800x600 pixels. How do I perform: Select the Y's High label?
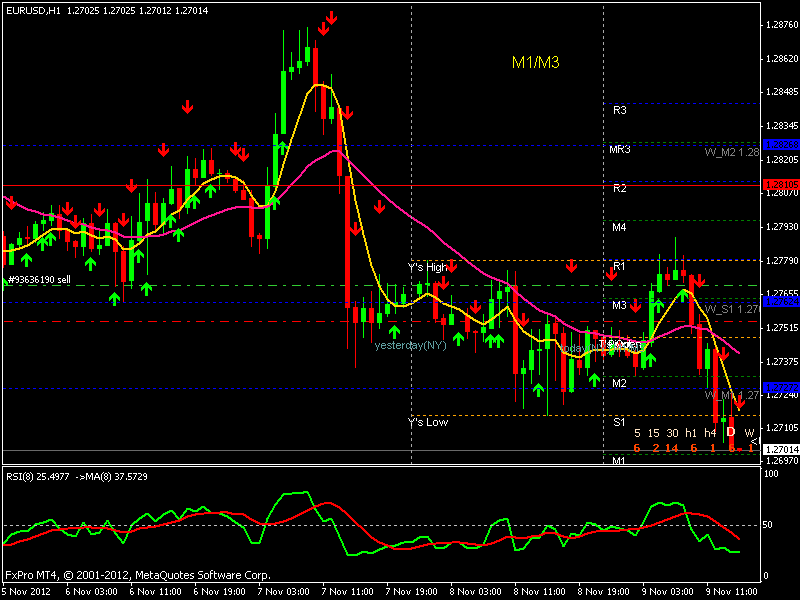click(x=427, y=267)
